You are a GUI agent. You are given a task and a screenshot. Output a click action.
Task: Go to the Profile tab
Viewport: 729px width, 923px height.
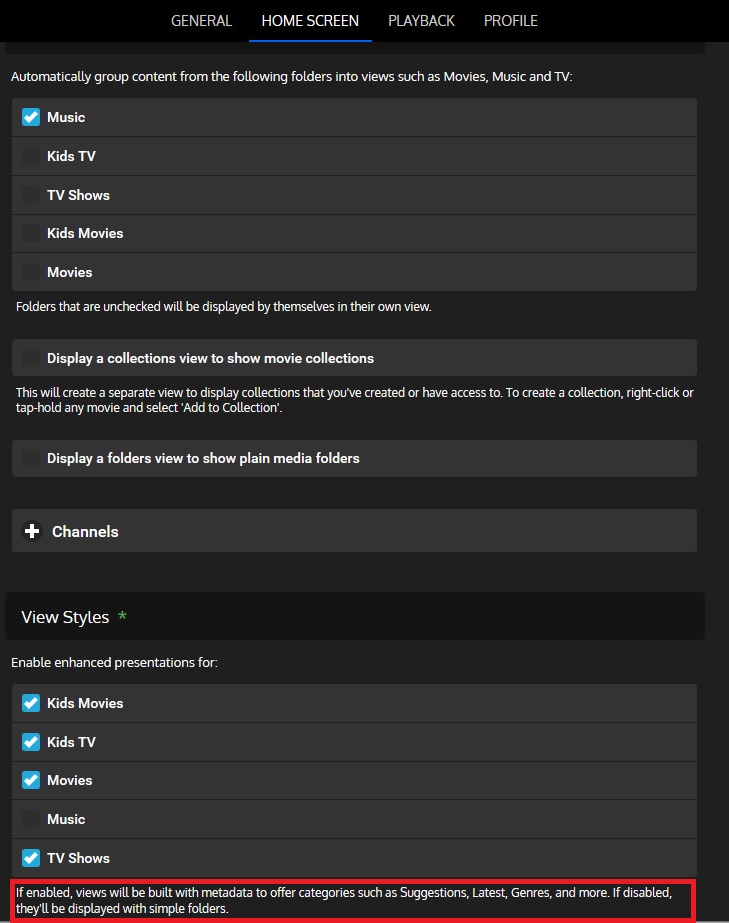click(x=510, y=21)
